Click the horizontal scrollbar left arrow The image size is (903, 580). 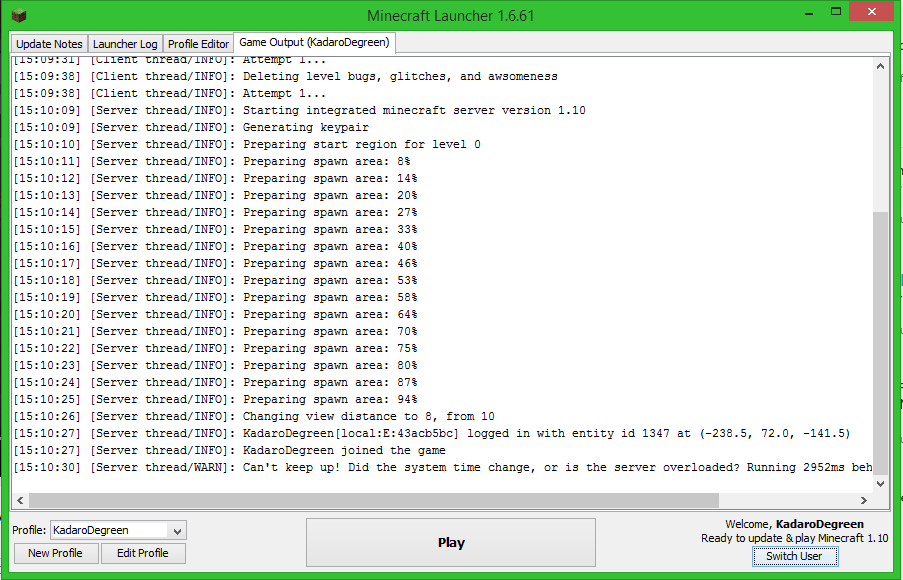[x=20, y=500]
